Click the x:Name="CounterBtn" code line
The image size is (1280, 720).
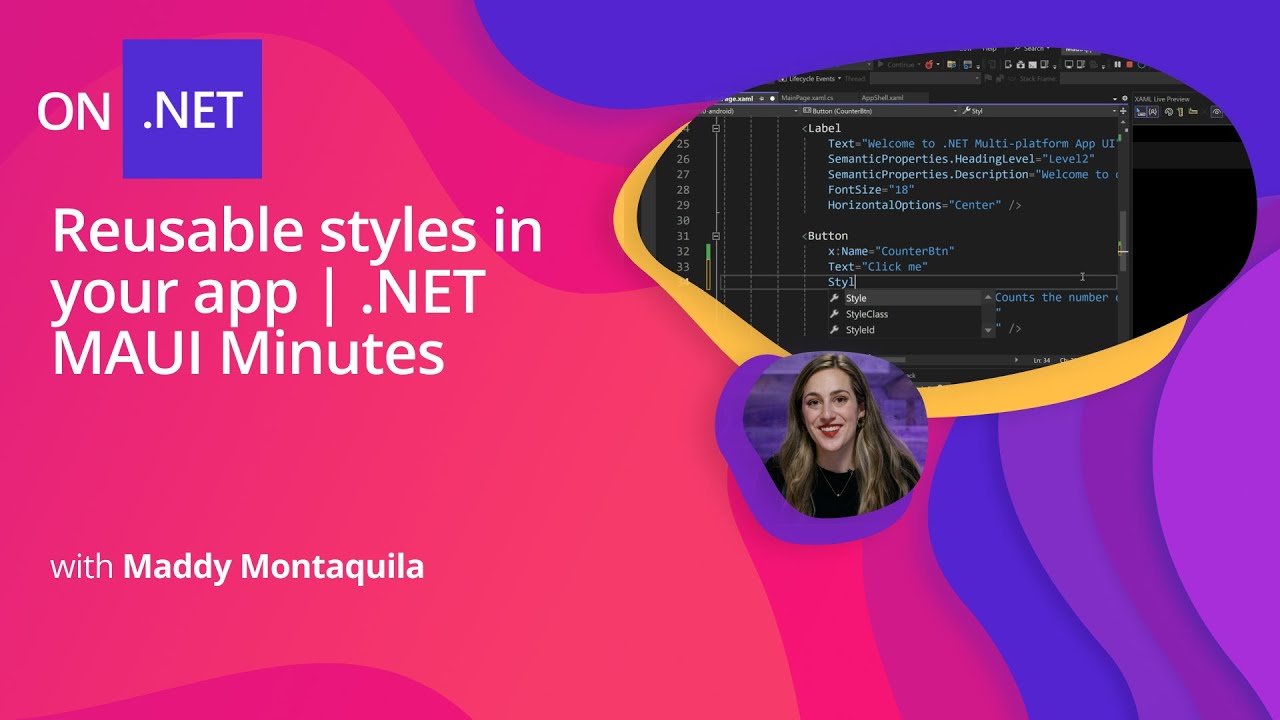tap(891, 251)
